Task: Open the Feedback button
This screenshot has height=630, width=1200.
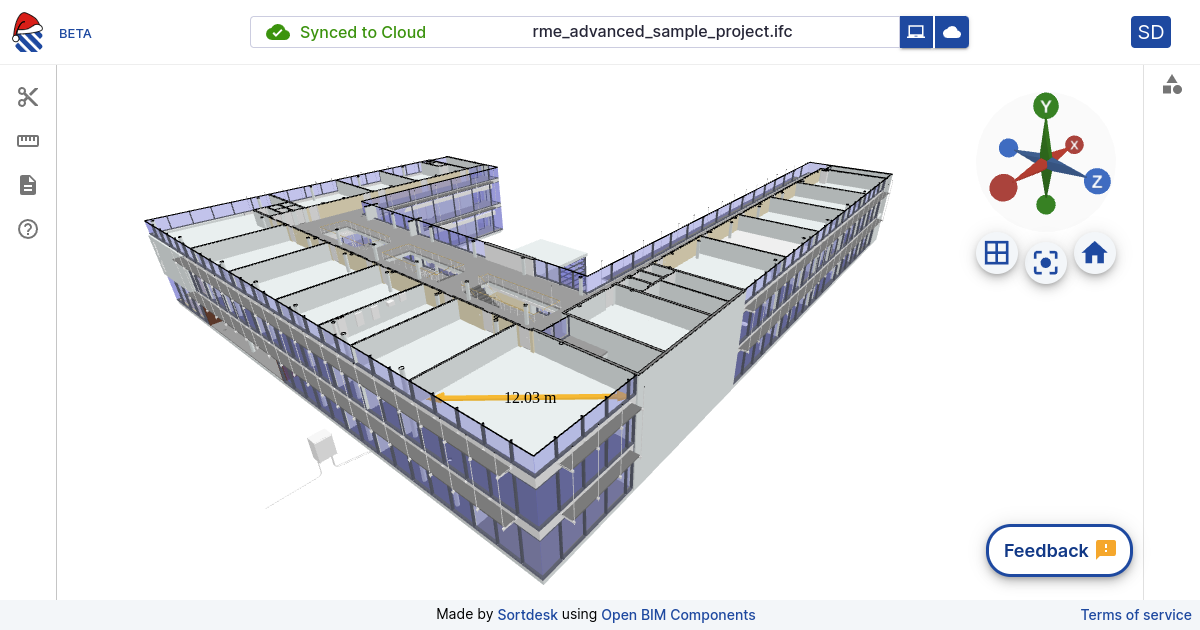Action: point(1059,550)
